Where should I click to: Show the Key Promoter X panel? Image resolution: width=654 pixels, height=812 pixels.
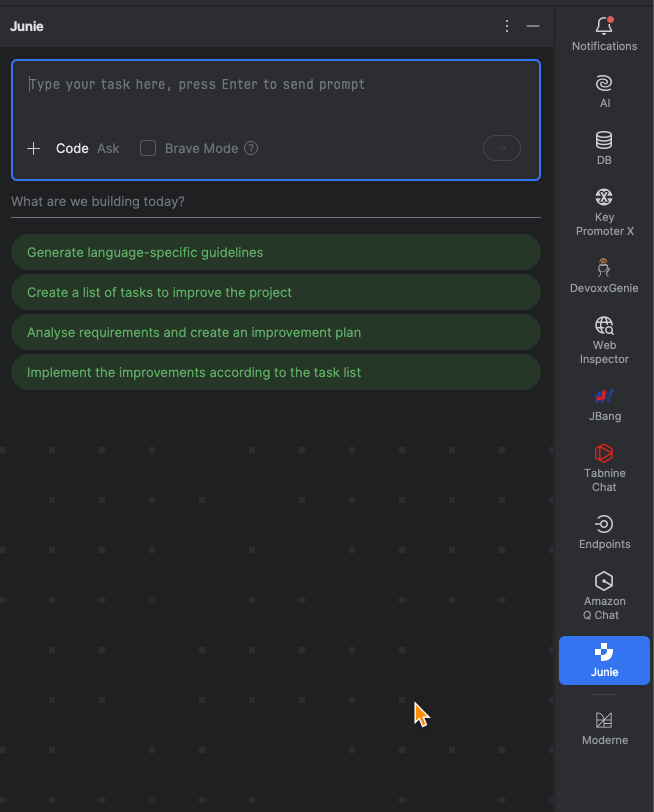[x=604, y=212]
